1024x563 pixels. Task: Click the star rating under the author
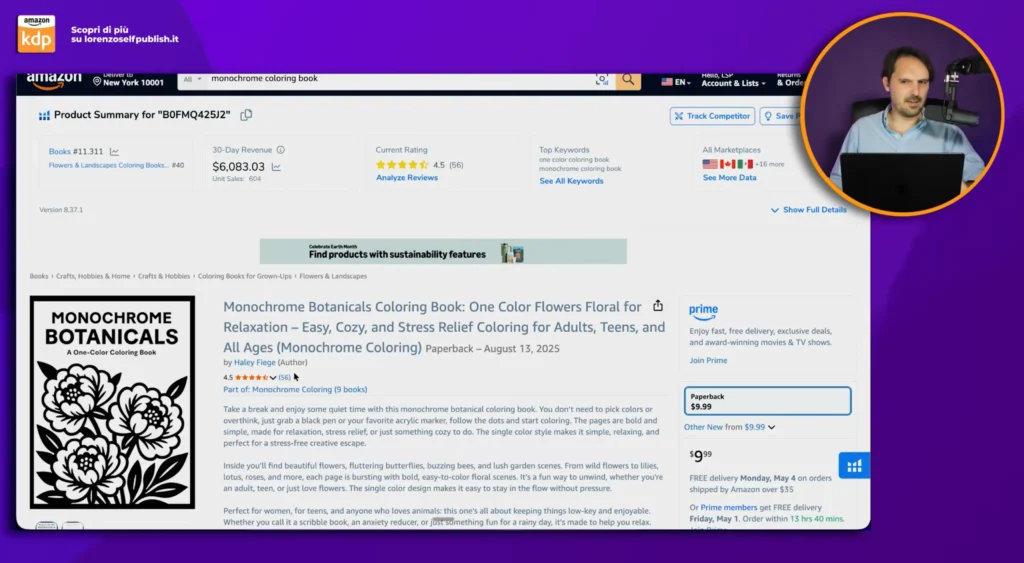251,378
